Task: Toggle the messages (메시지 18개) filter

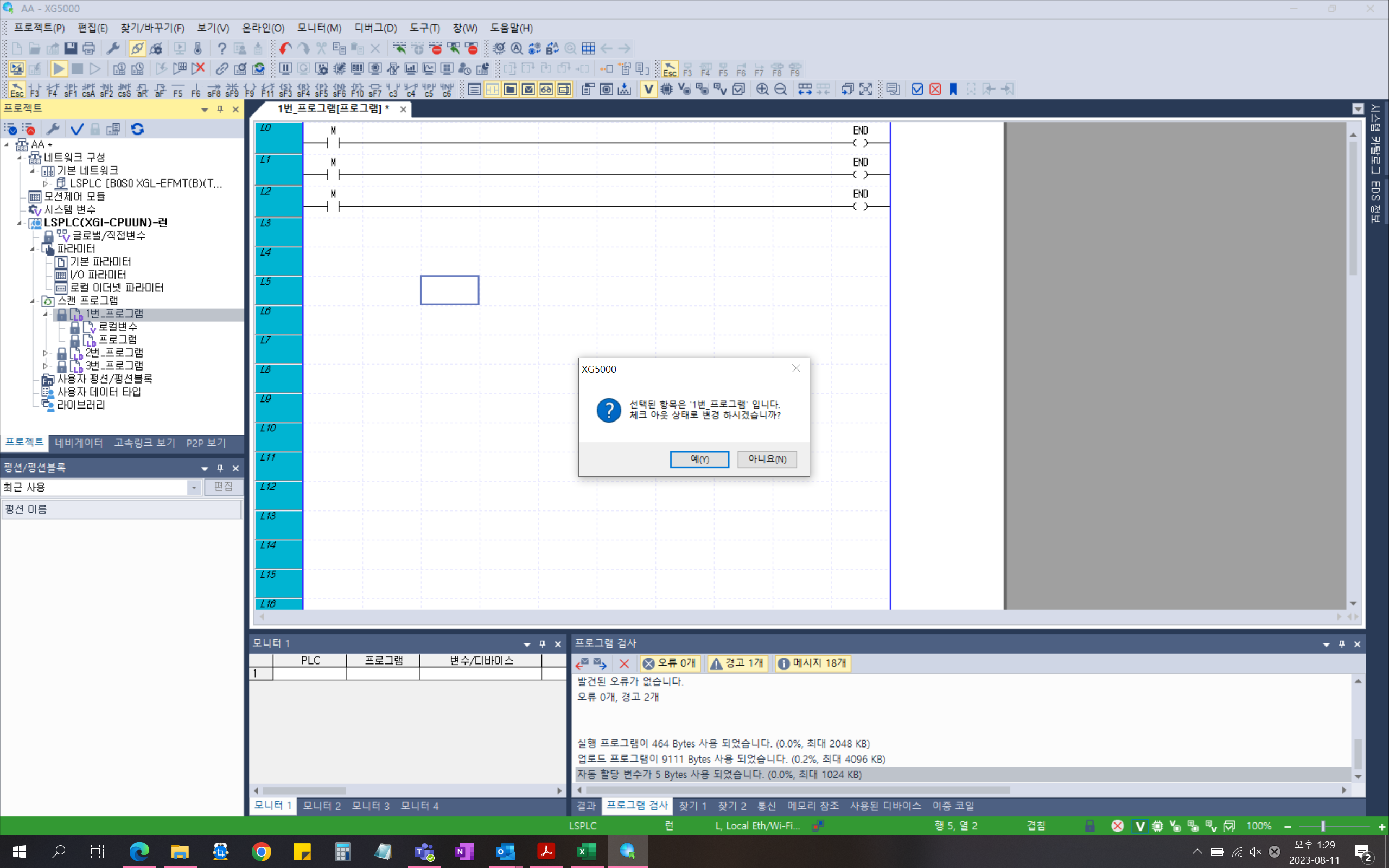Action: 812,663
